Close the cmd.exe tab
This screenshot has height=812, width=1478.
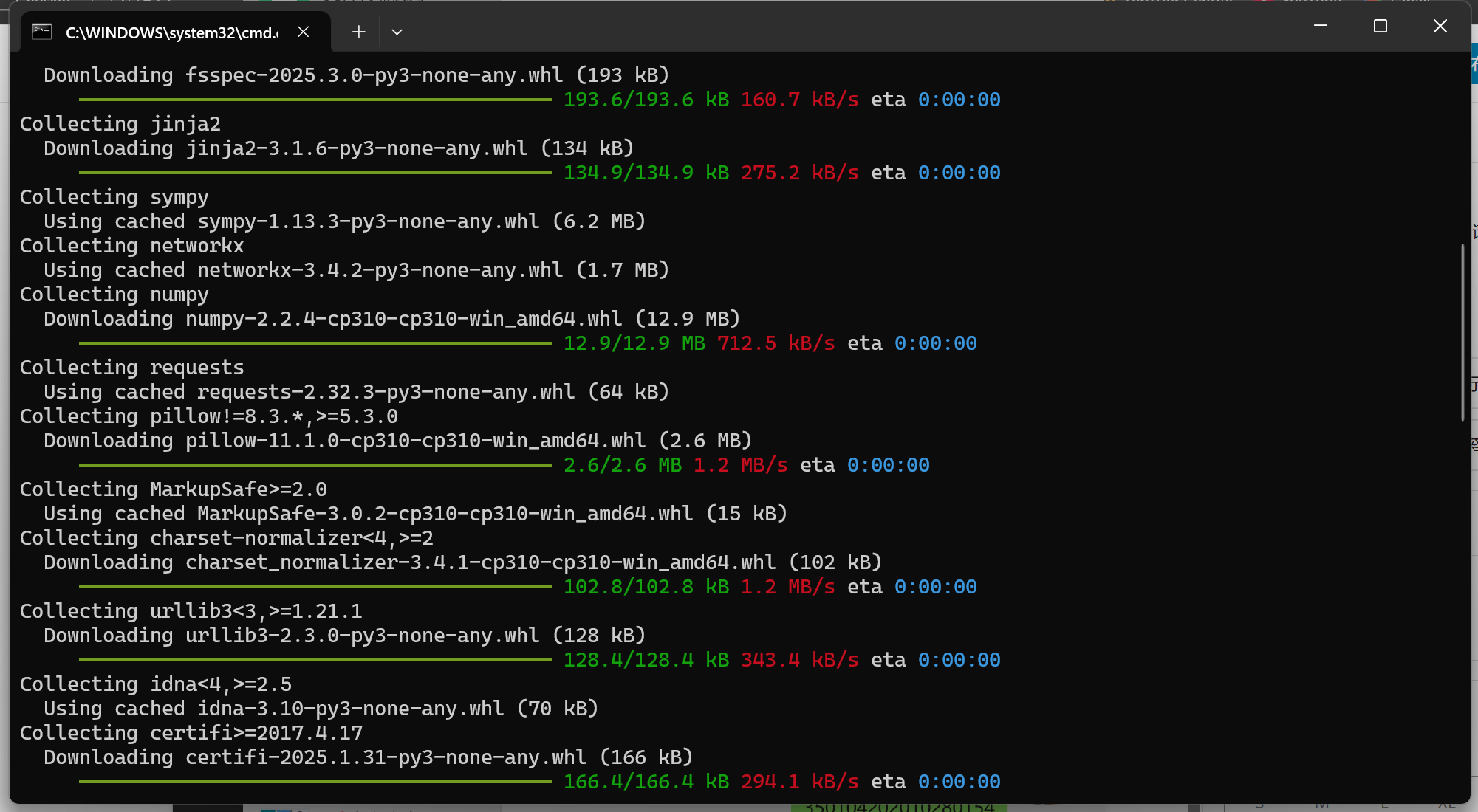(303, 32)
